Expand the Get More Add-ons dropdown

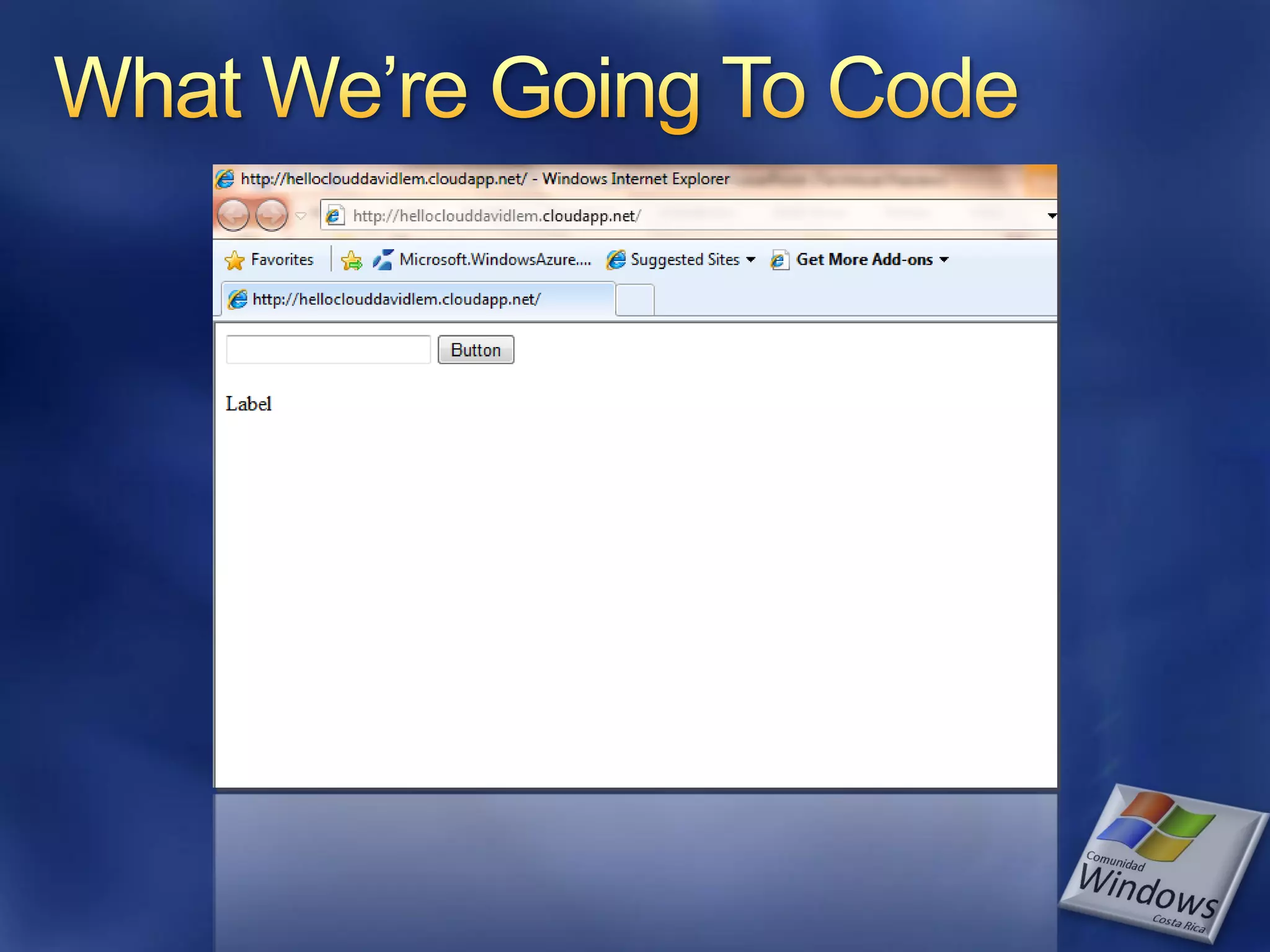(944, 260)
